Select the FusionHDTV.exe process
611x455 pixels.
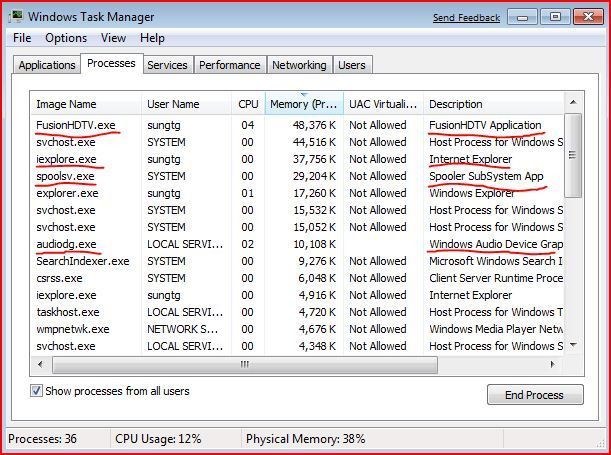(x=297, y=125)
